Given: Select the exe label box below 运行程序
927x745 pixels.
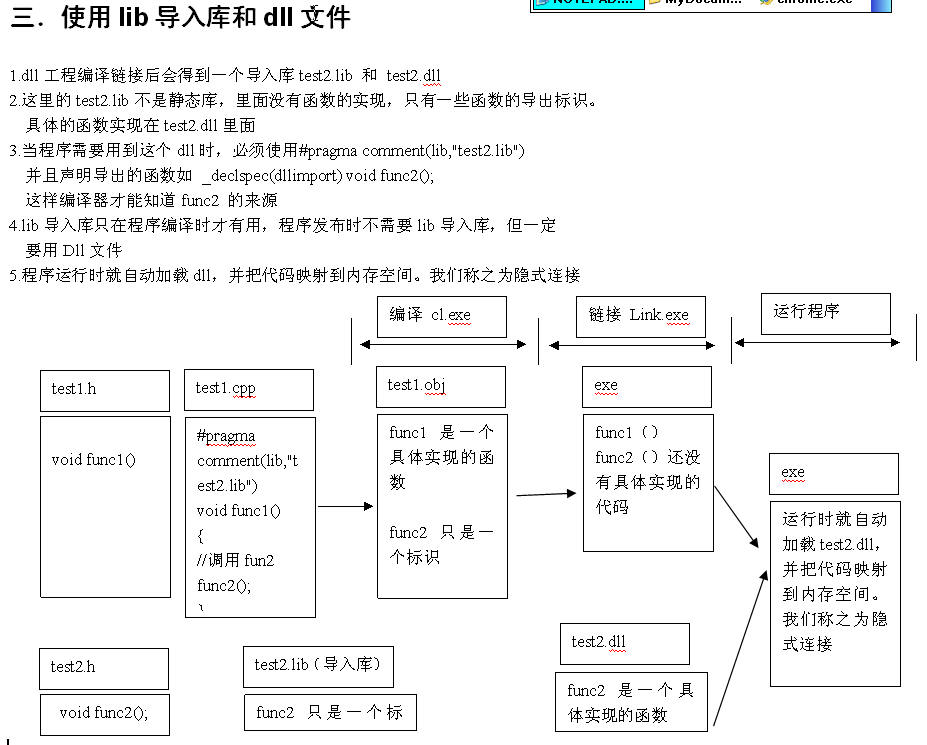Looking at the screenshot, I should [834, 474].
